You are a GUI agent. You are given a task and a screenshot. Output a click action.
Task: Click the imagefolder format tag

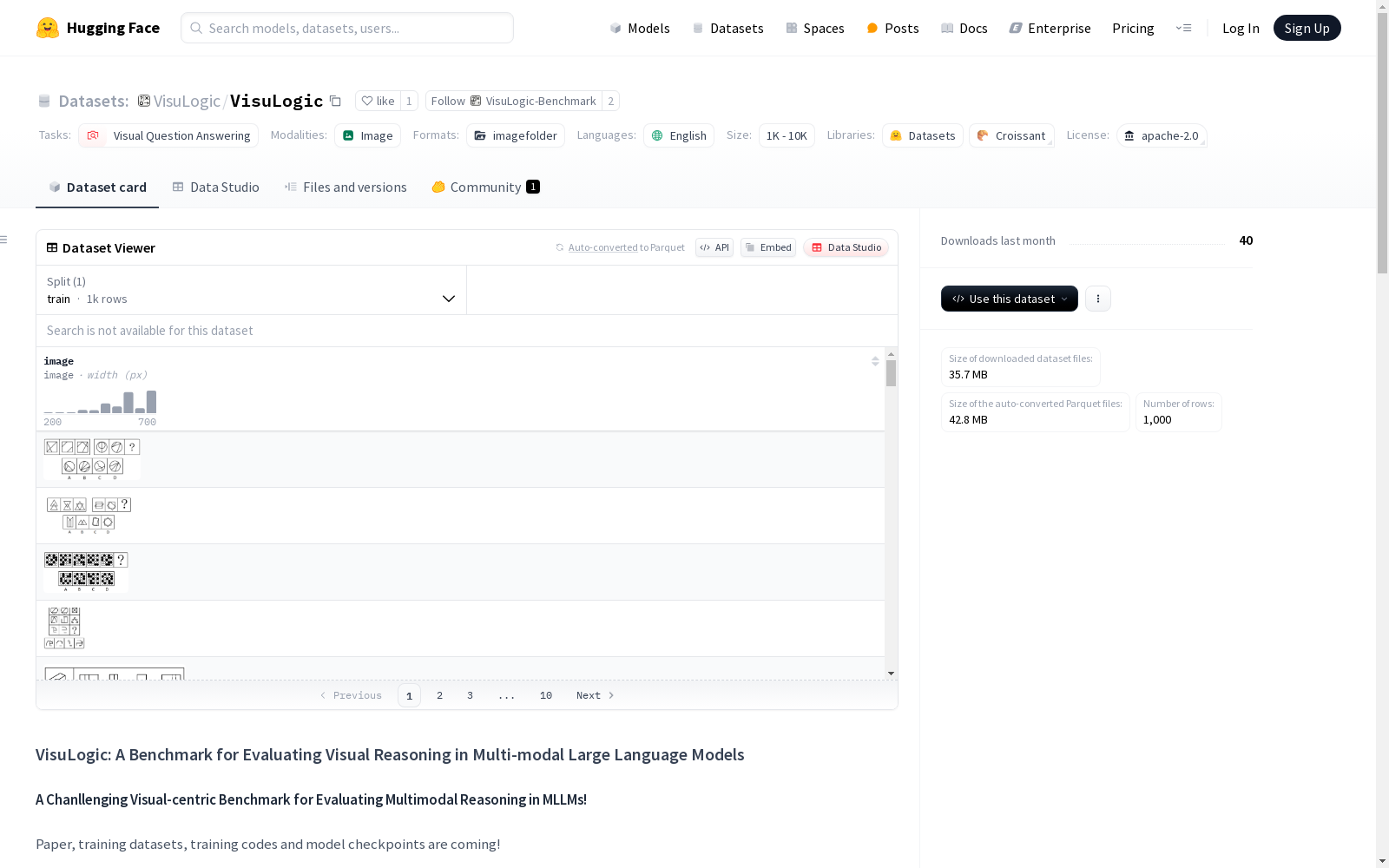point(516,135)
